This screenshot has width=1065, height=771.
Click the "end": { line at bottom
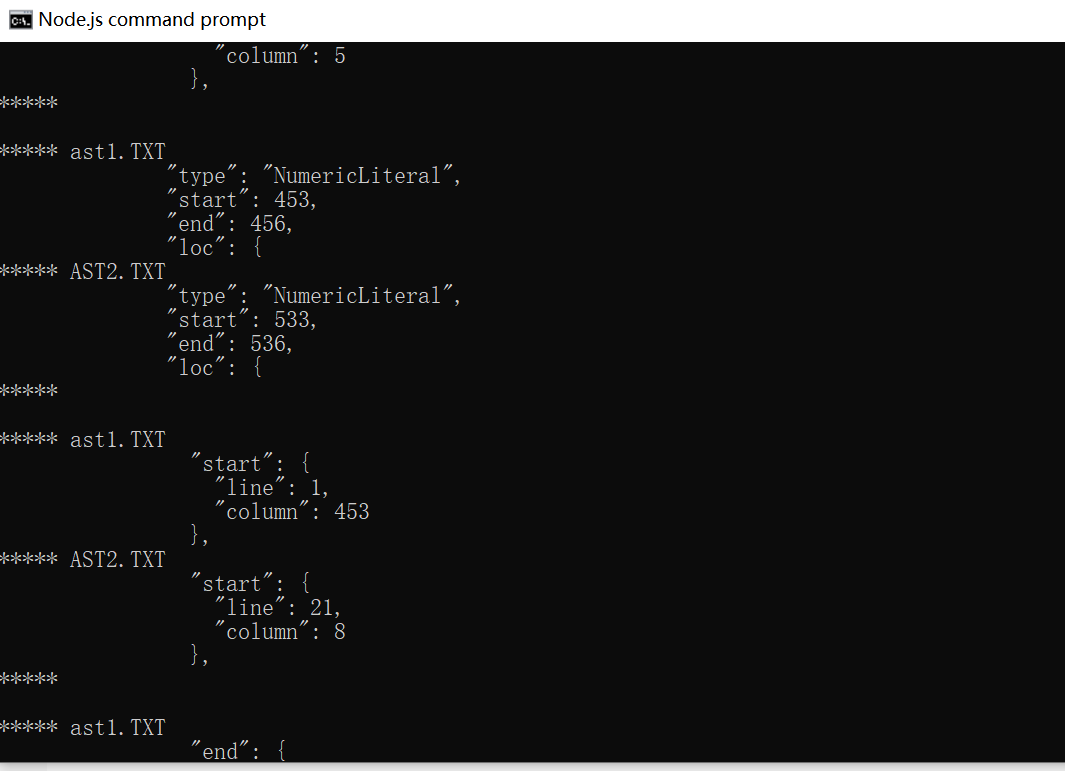click(238, 751)
